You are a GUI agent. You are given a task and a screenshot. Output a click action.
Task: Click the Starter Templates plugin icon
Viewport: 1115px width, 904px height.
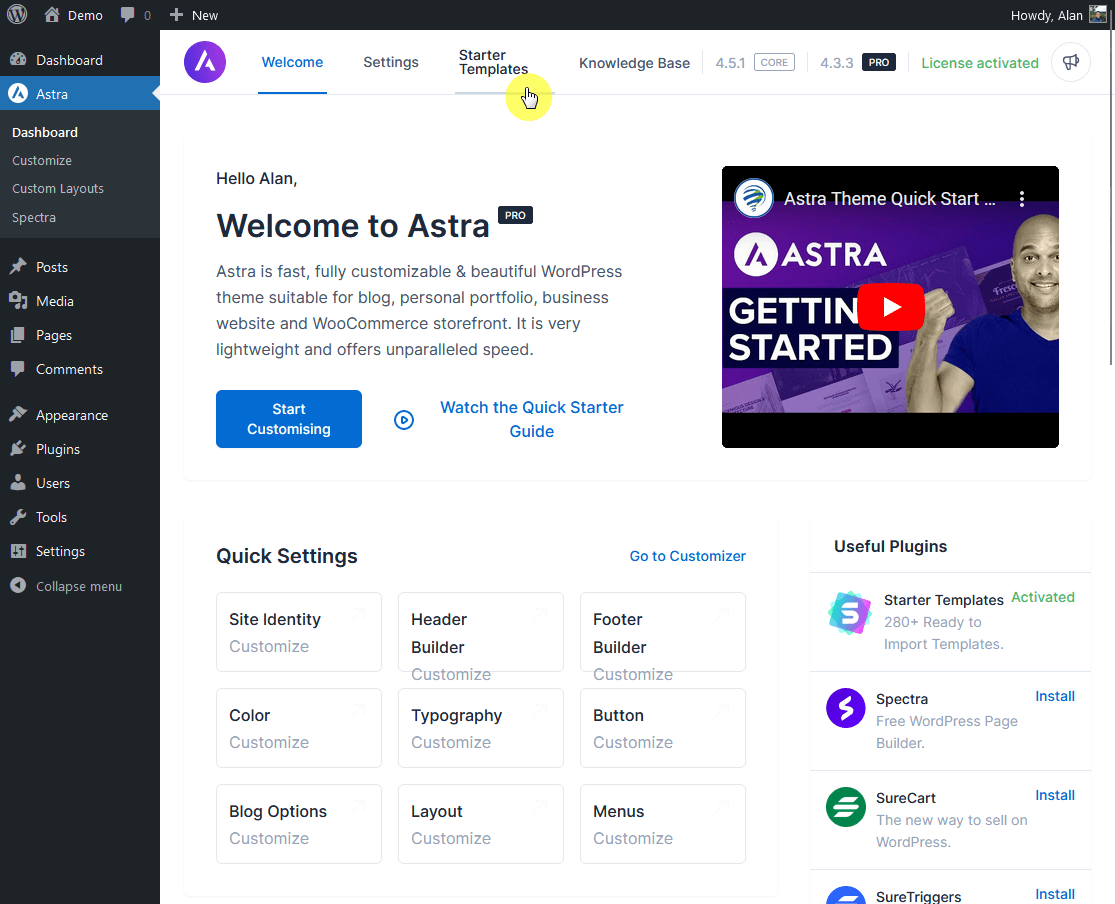[849, 613]
